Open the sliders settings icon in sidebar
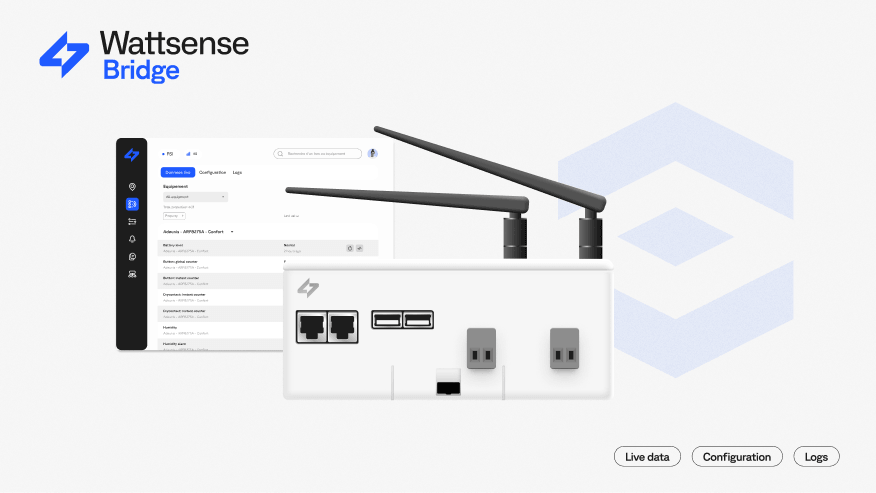The width and height of the screenshot is (876, 493). (132, 222)
